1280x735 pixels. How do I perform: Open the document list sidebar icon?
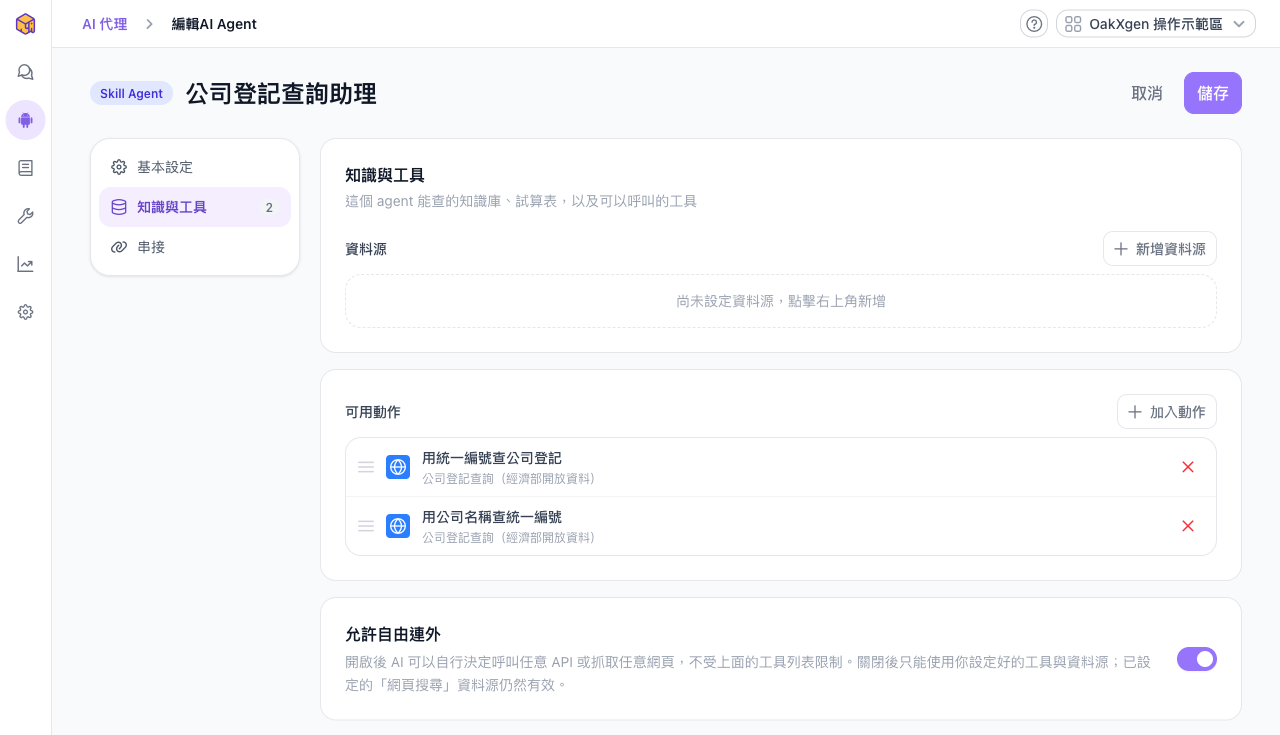[26, 168]
